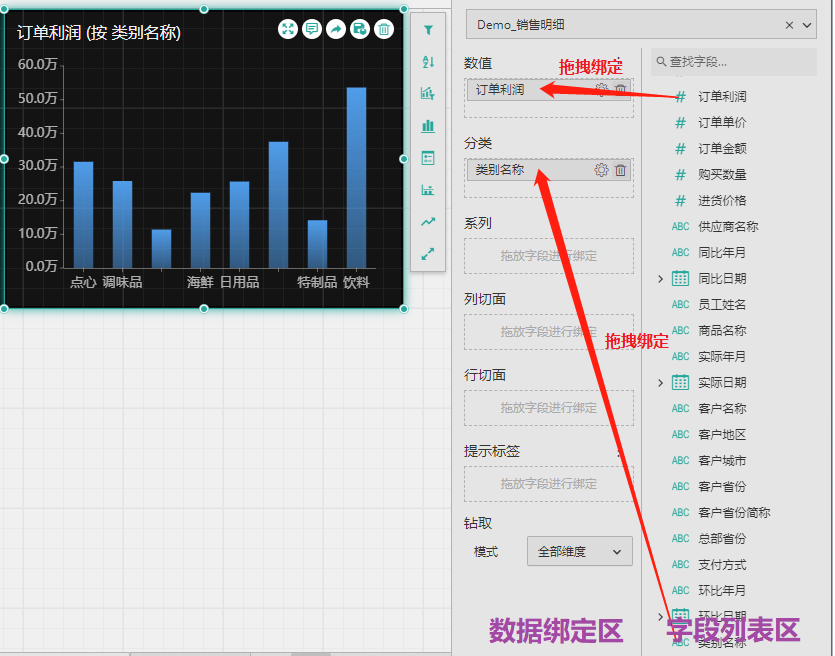Select the 实际年月 field
835x656 pixels.
[x=722, y=356]
